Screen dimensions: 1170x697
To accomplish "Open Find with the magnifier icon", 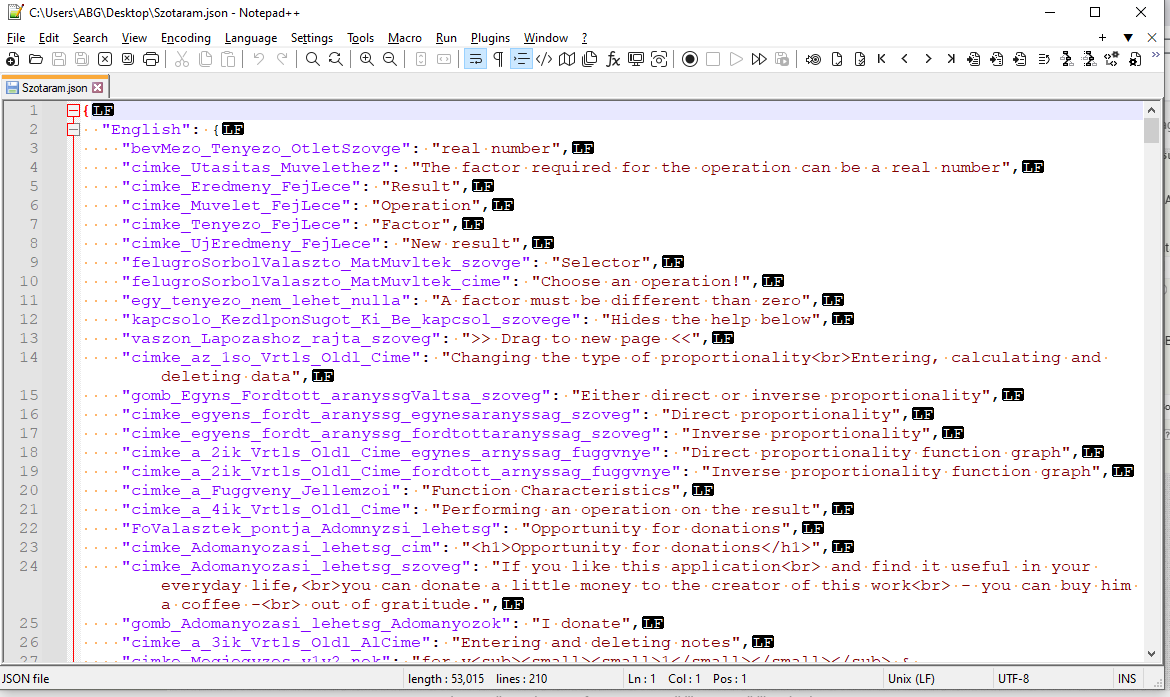I will click(x=313, y=60).
